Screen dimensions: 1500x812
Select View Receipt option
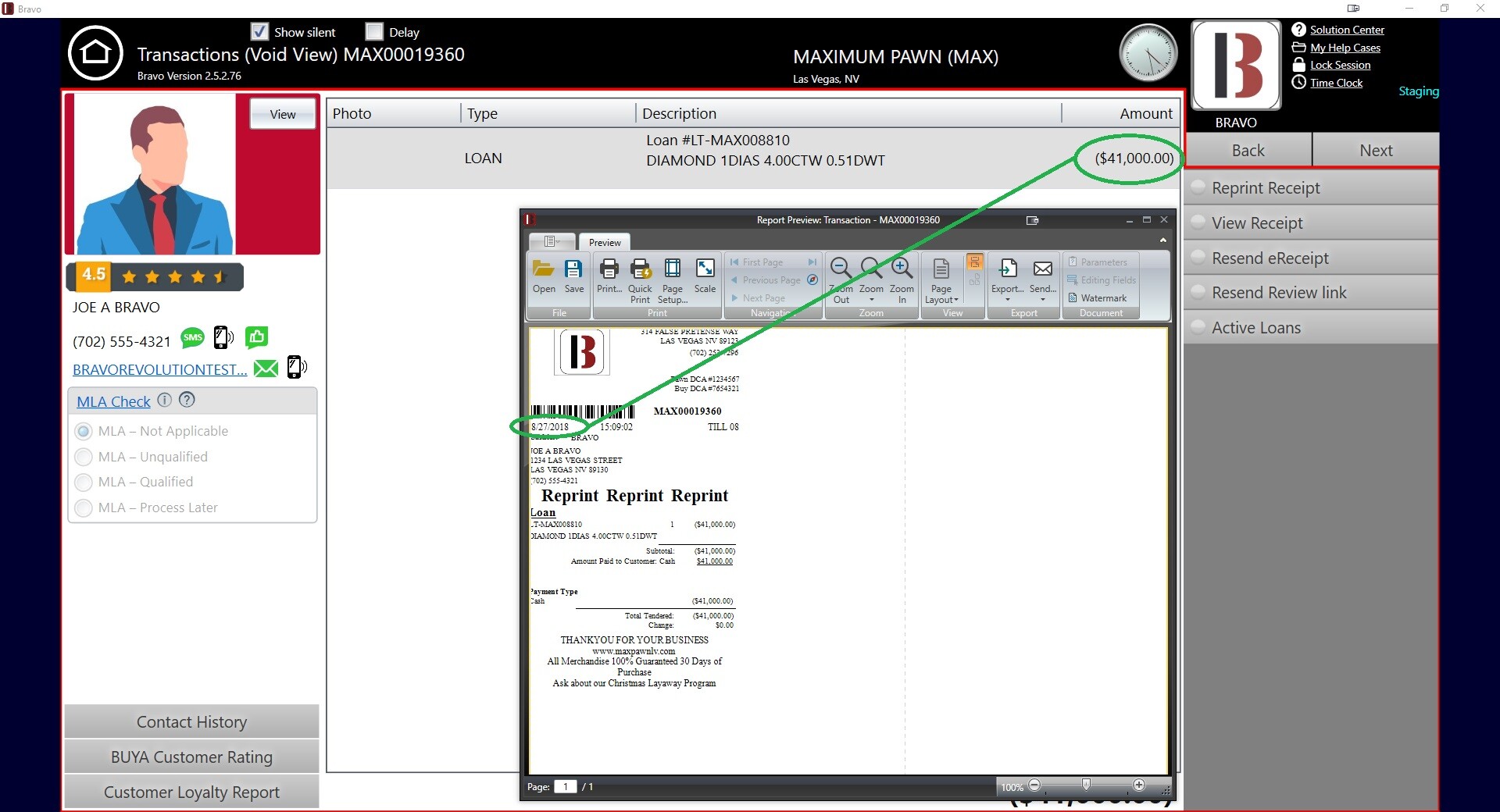tap(1310, 223)
